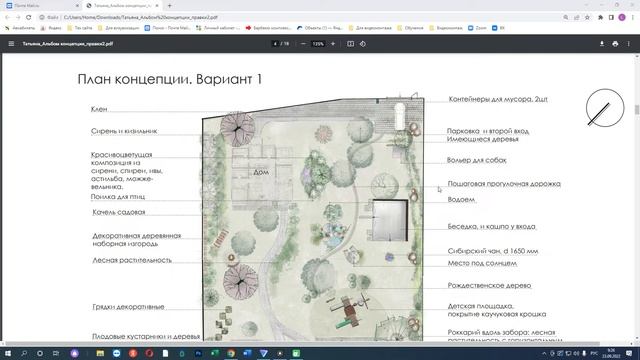Open Photoshop from the taskbar
Image resolution: width=640 pixels, height=360 pixels.
click(x=199, y=353)
